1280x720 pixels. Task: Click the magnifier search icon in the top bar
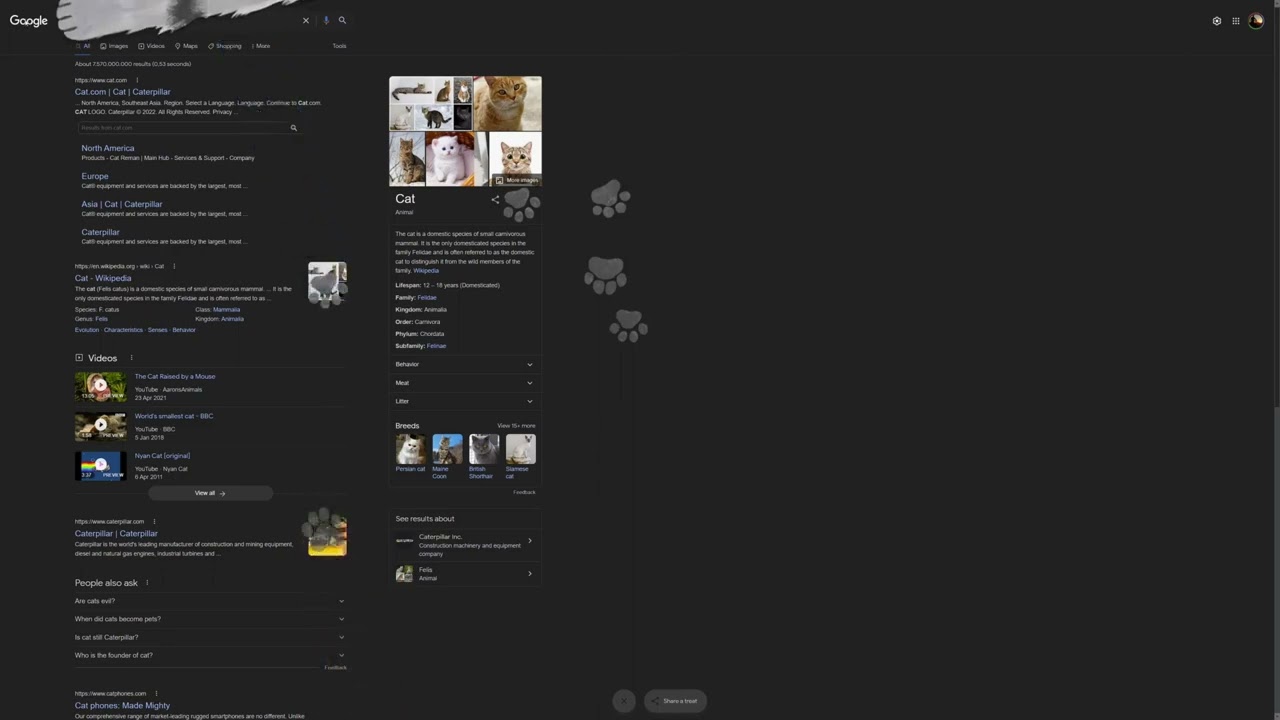(x=342, y=20)
